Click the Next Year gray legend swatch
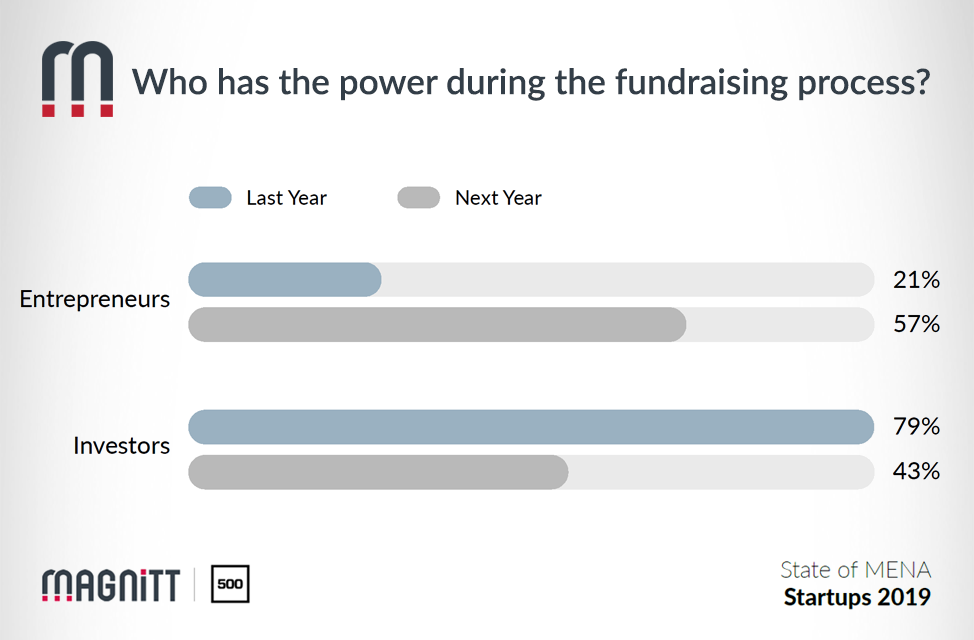 [418, 198]
